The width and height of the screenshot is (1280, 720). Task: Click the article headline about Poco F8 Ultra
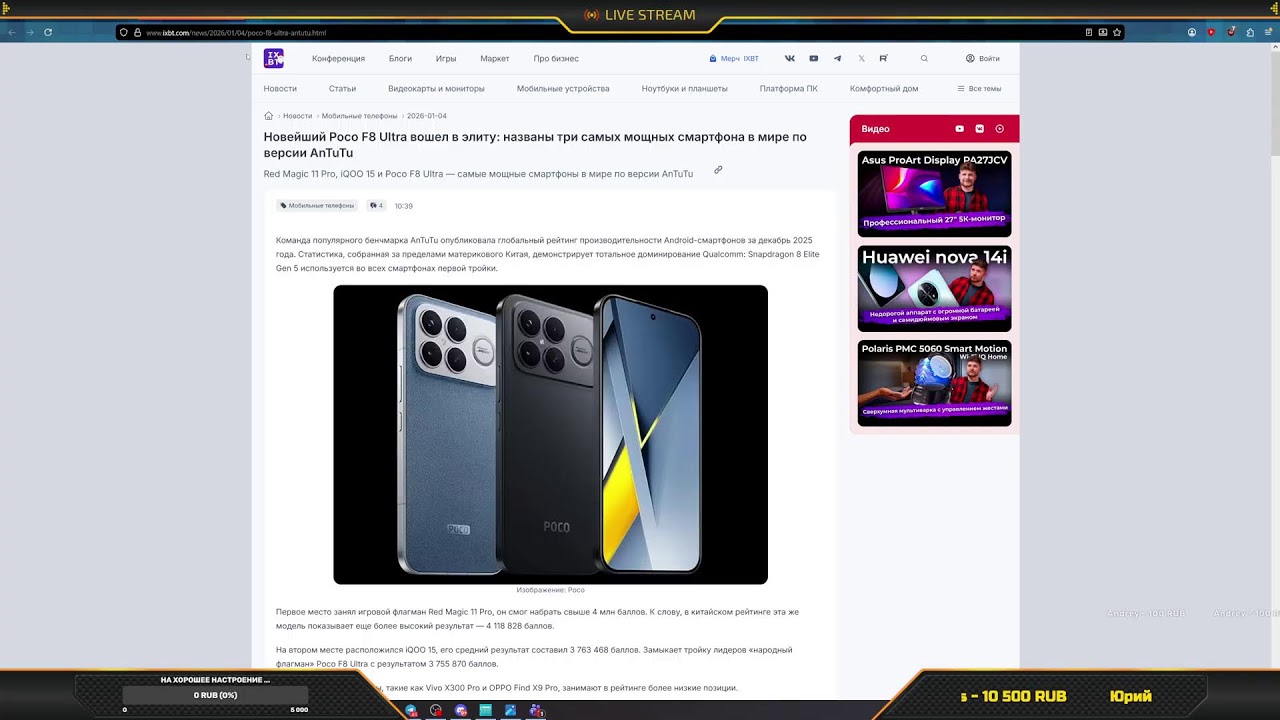pyautogui.click(x=535, y=145)
